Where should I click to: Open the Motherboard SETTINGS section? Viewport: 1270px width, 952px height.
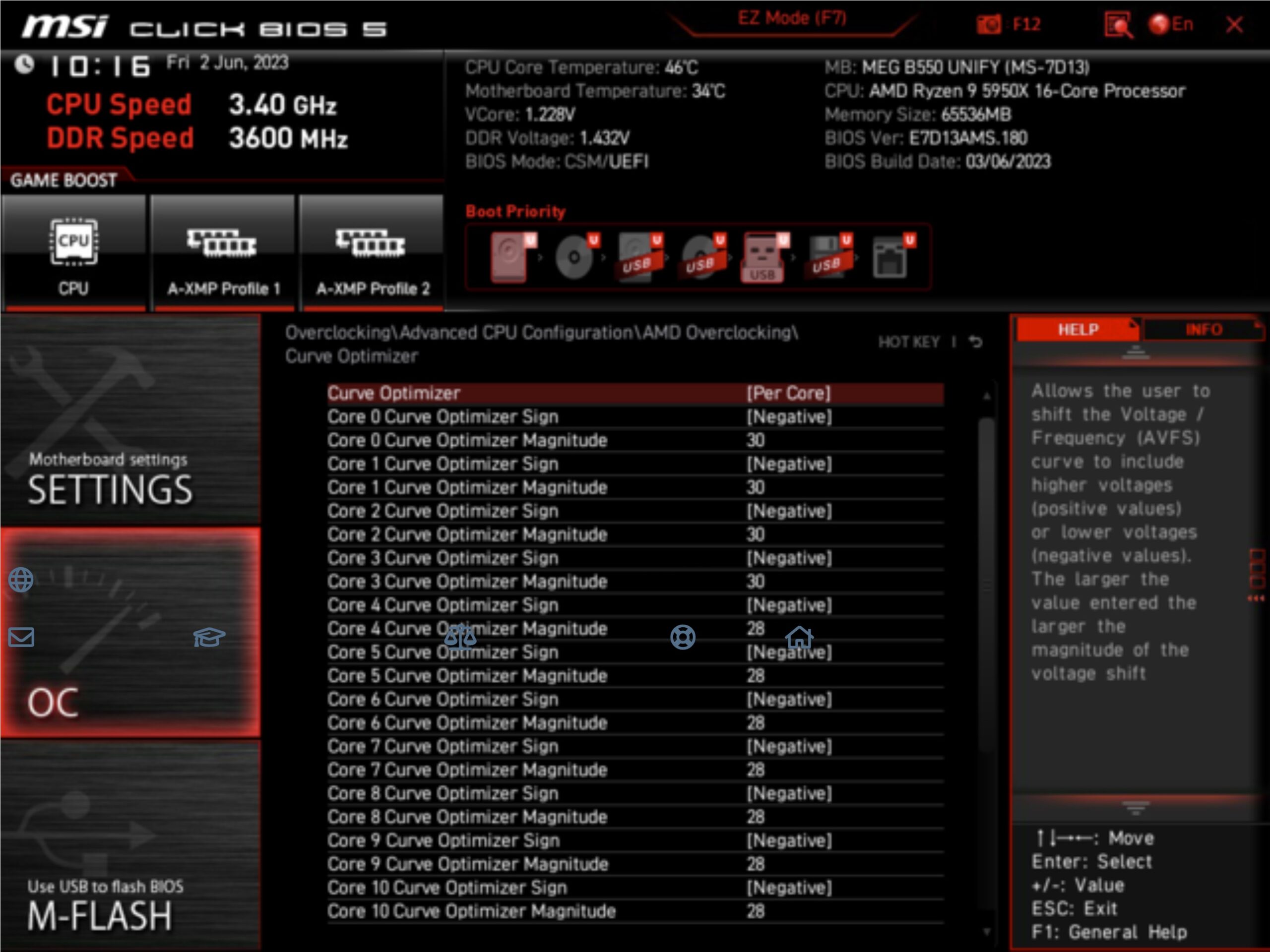(x=130, y=419)
